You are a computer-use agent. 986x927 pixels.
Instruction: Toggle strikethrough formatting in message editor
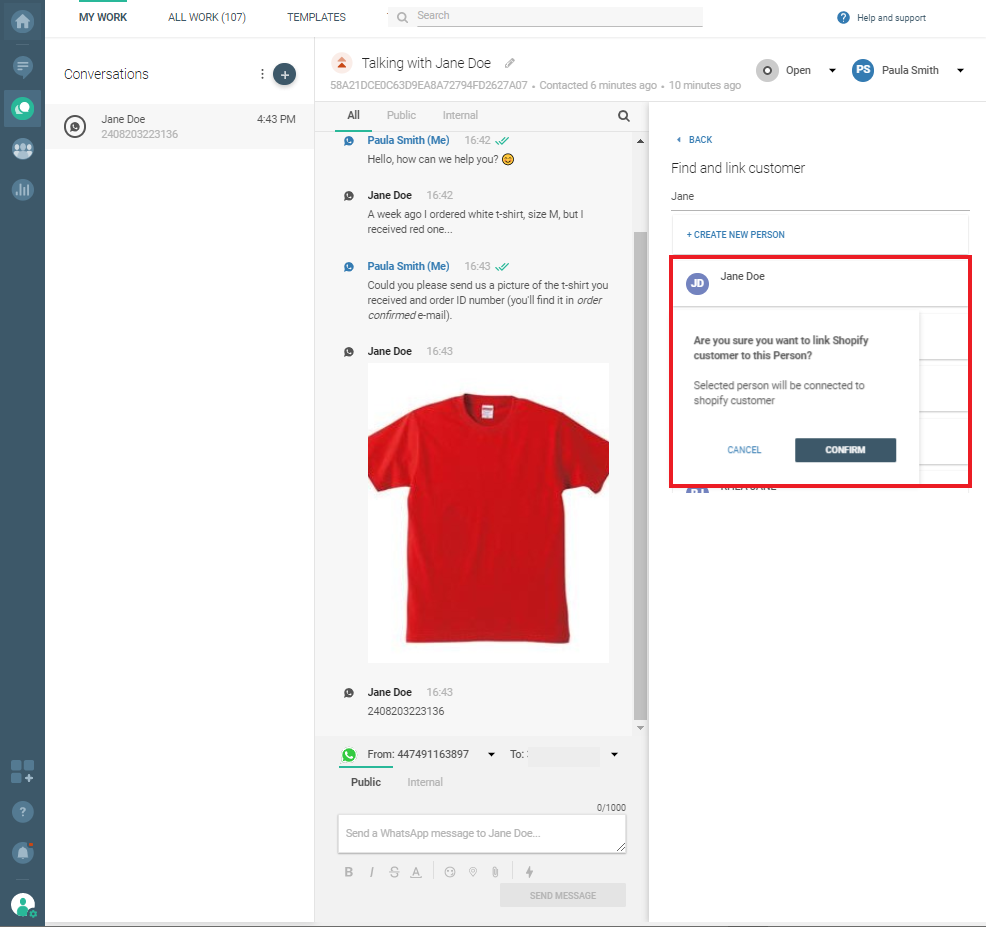[393, 872]
